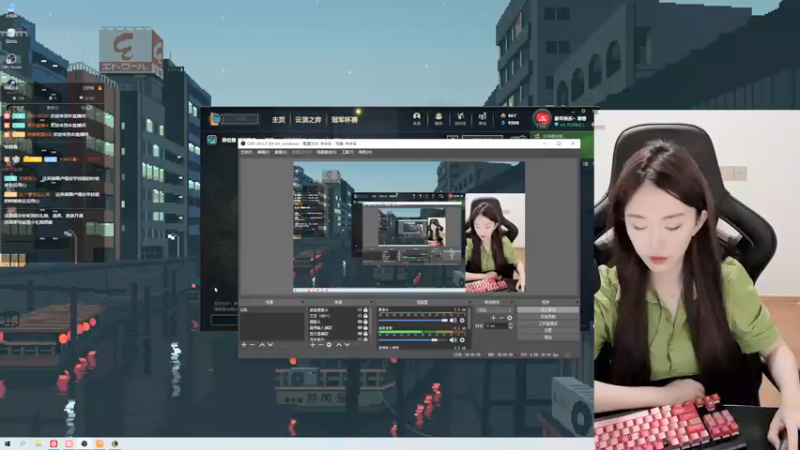This screenshot has height=450, width=800.
Task: Click the Scenes panel header dock icon
Action: point(303,302)
